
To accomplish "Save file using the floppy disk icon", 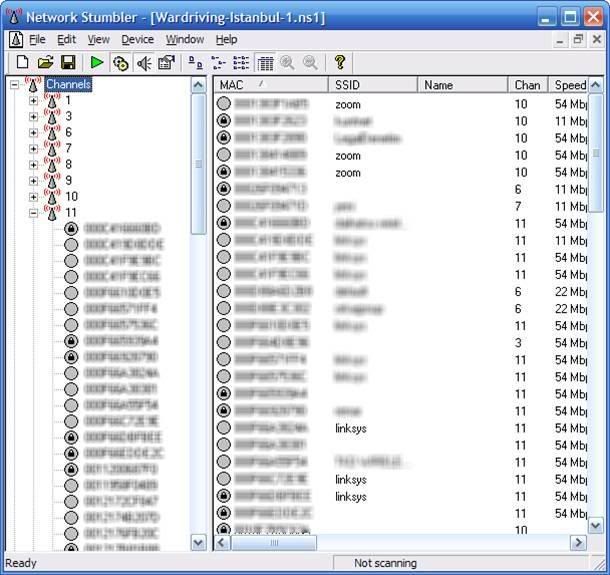I will coord(68,62).
